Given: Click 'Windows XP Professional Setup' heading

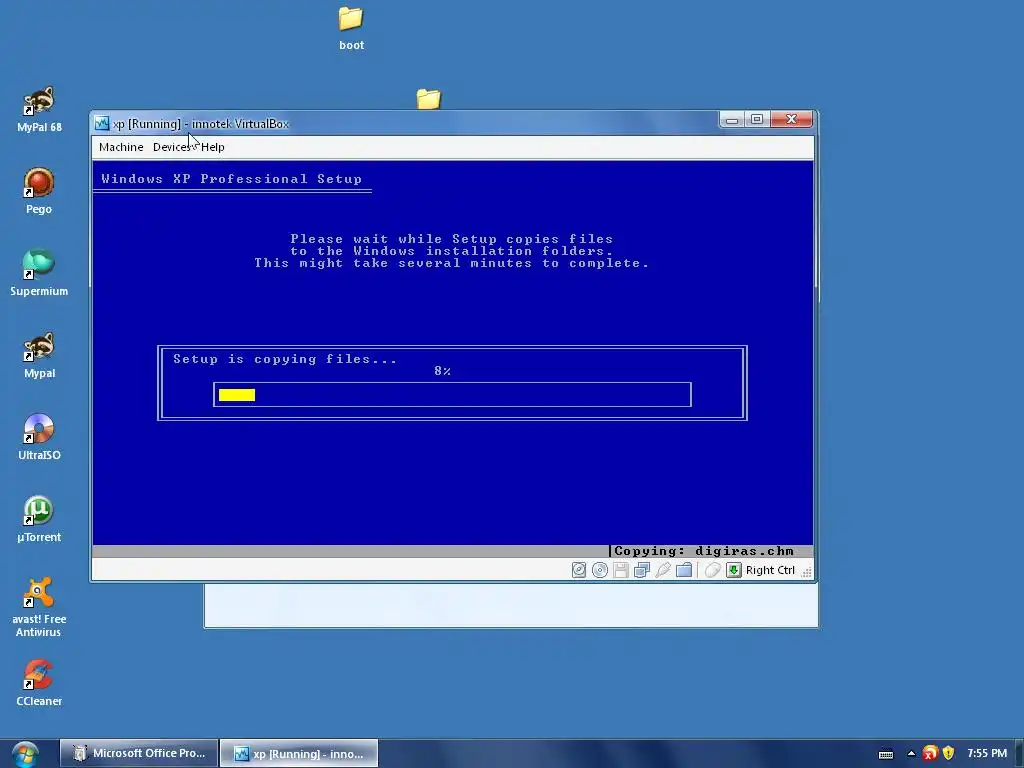Looking at the screenshot, I should [231, 179].
